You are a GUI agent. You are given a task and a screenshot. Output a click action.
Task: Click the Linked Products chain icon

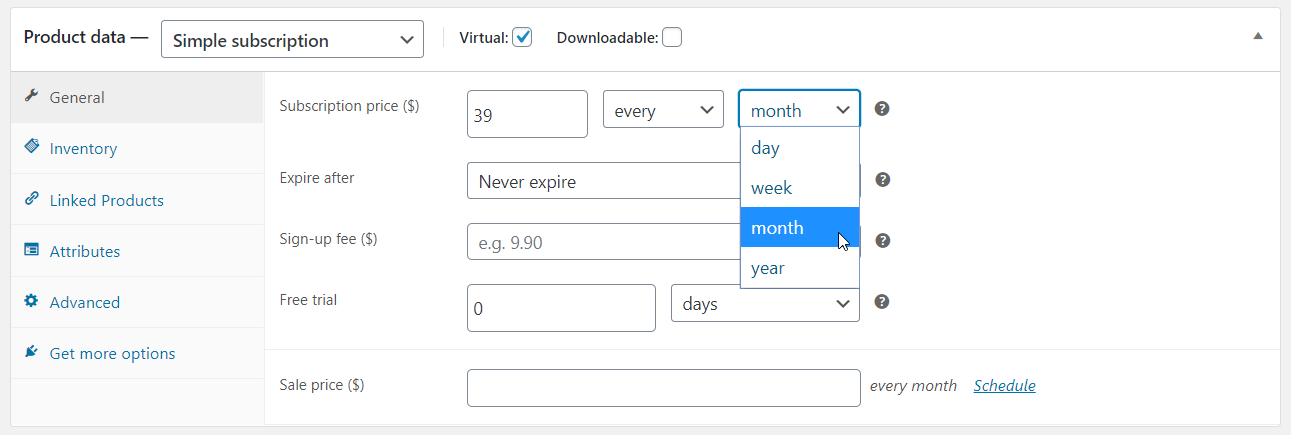(31, 199)
